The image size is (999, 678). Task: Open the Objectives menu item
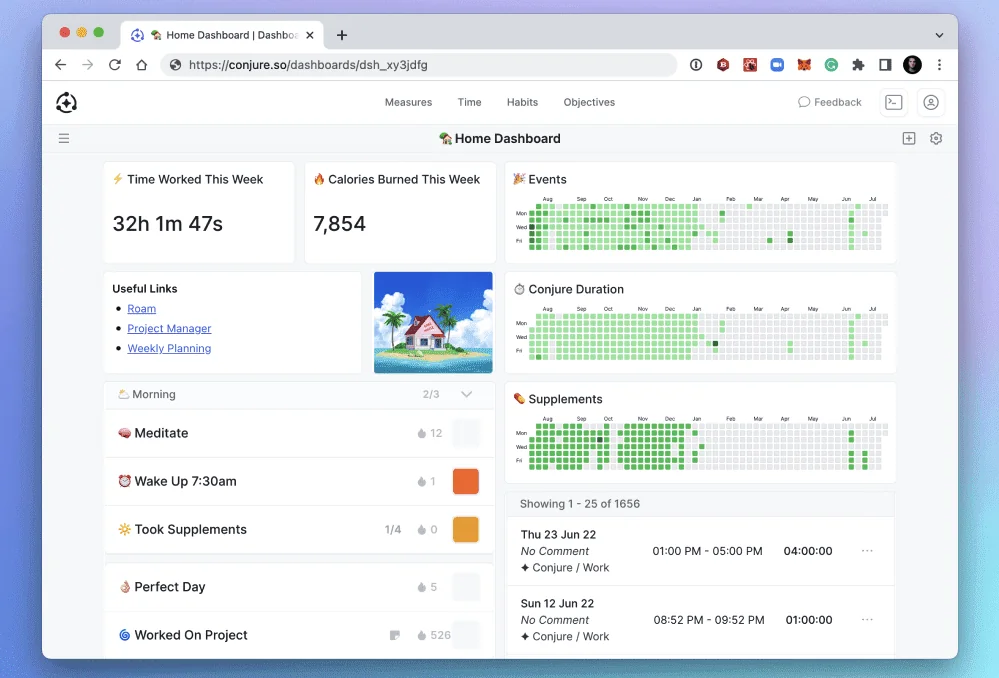589,102
